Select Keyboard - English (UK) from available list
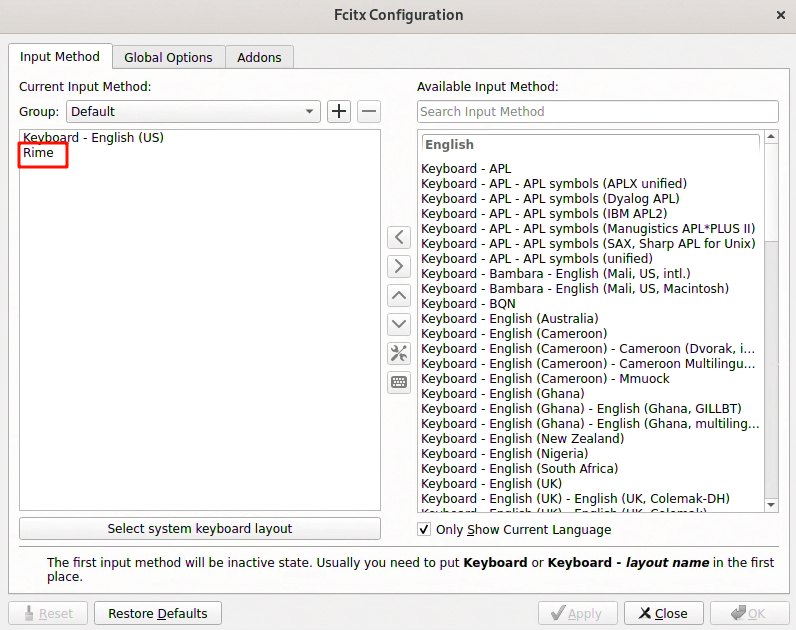 (491, 483)
